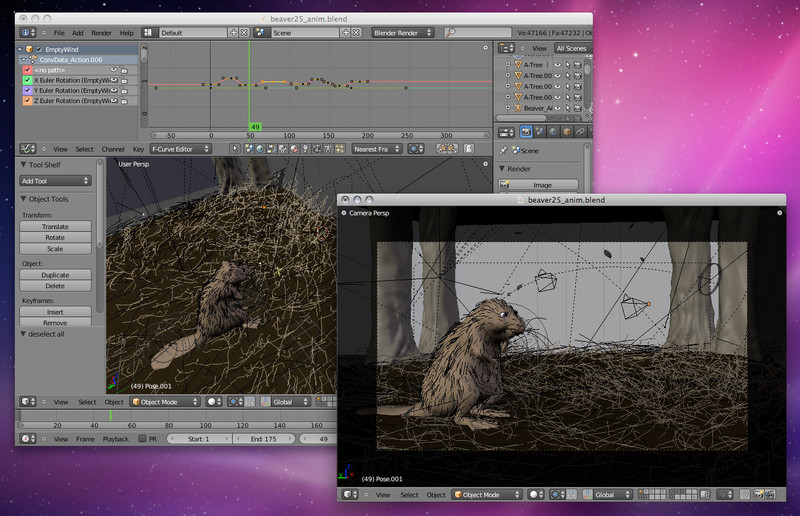Open the Render menu in top header
Viewport: 800px width, 516px height.
(x=102, y=33)
